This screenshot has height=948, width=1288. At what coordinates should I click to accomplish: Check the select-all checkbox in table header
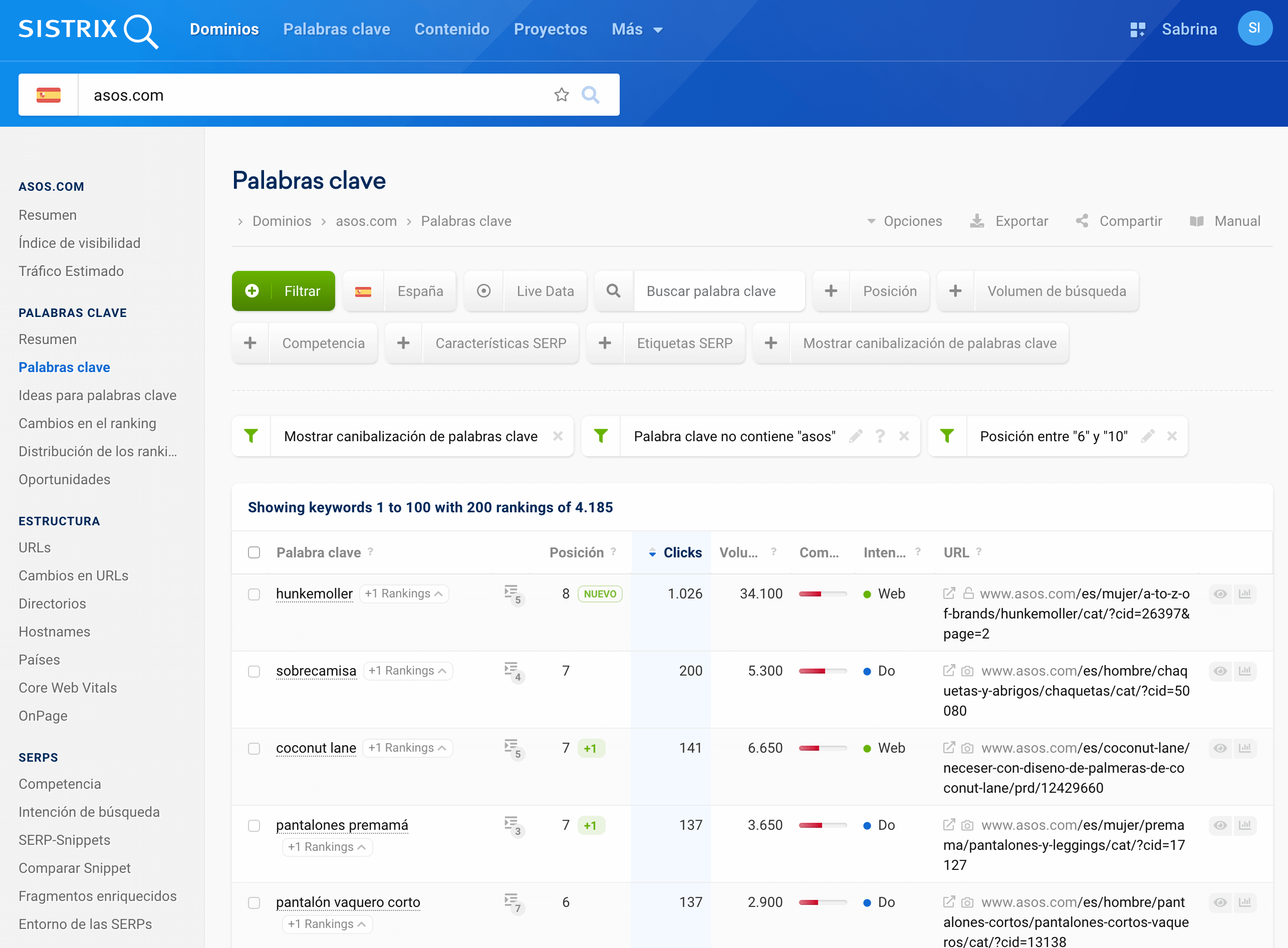pos(253,552)
